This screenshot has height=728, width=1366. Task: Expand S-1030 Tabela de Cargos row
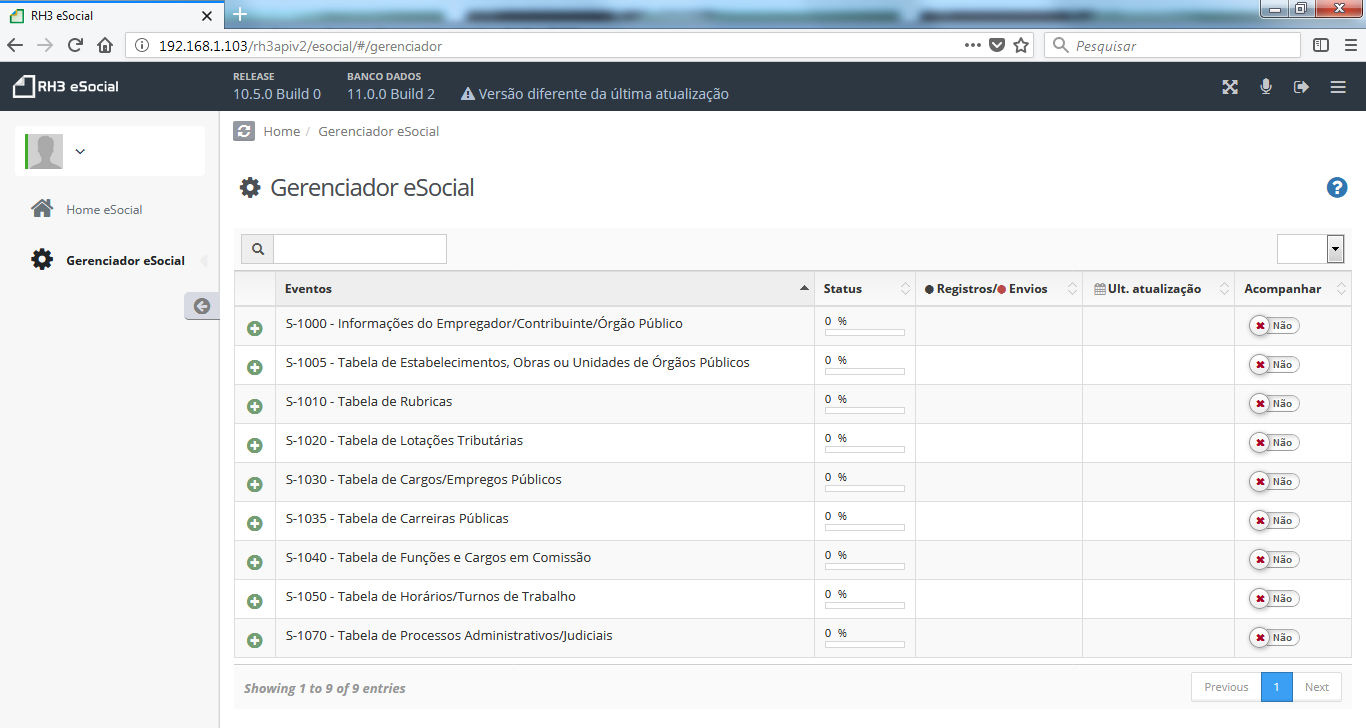255,484
